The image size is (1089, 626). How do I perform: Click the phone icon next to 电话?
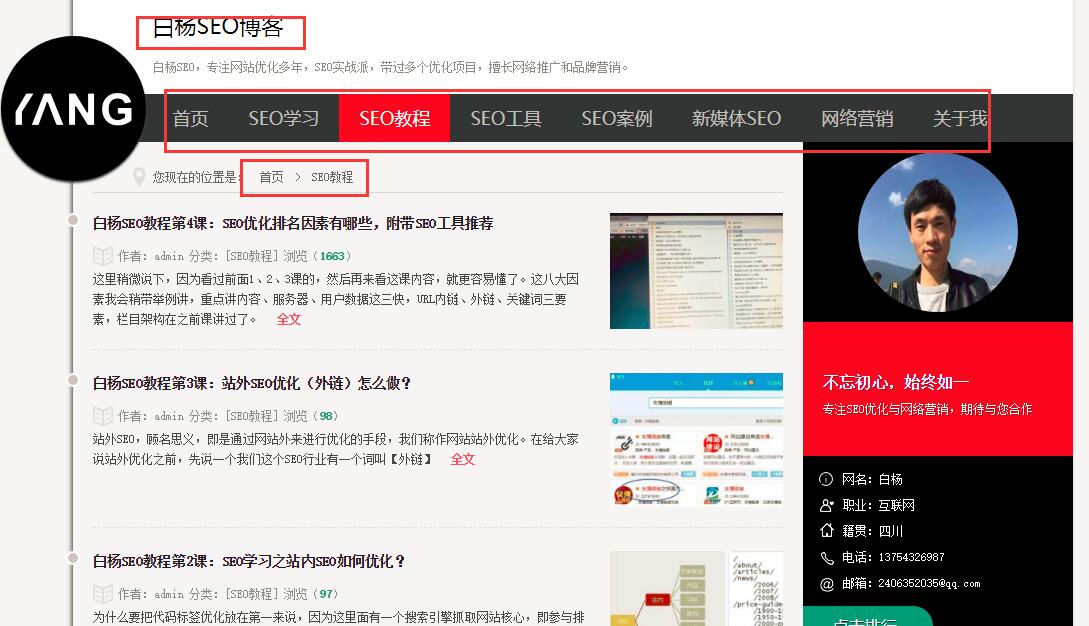[826, 558]
